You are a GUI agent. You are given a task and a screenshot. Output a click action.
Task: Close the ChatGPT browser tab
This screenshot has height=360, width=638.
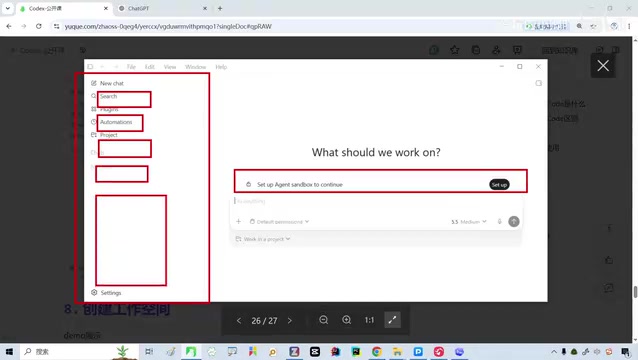[205, 8]
